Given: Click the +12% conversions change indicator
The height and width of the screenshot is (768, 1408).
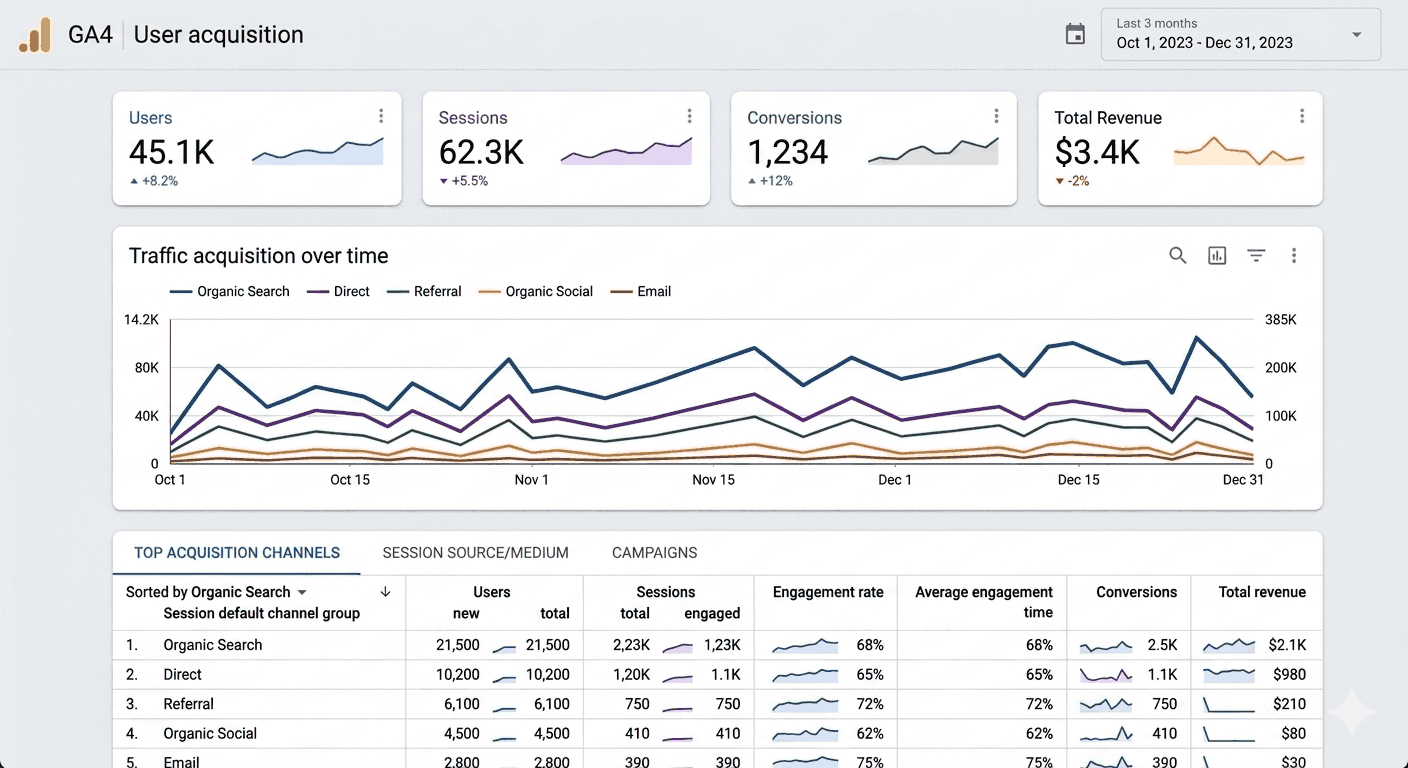Looking at the screenshot, I should [770, 182].
